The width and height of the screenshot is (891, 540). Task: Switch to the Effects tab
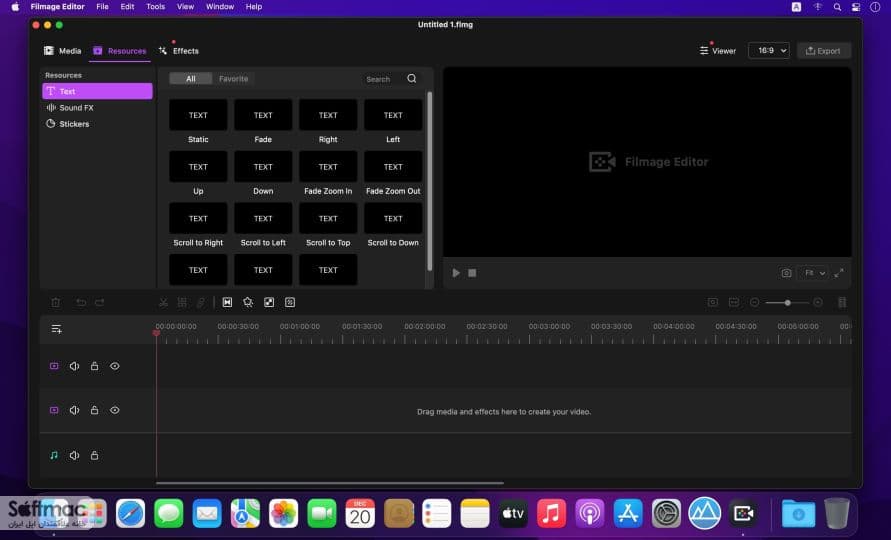pos(178,51)
